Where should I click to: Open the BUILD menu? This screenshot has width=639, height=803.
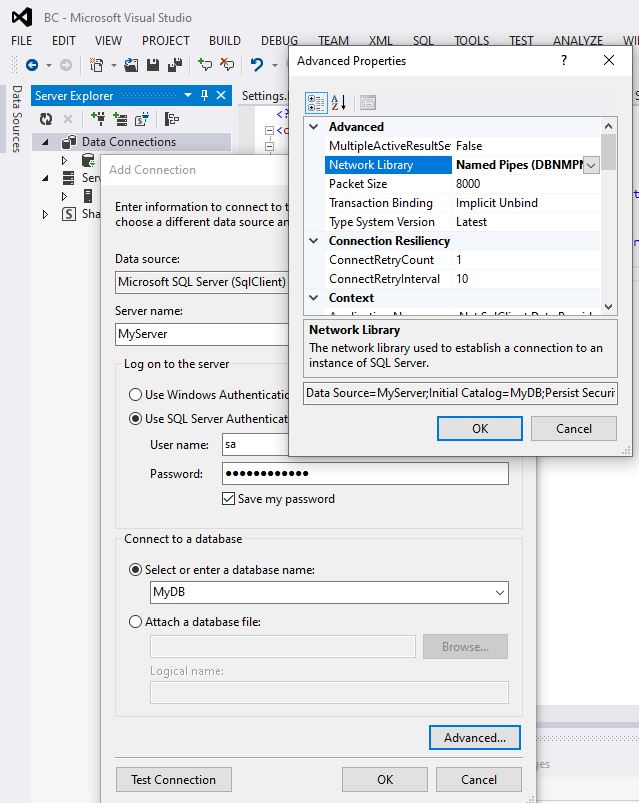click(x=224, y=41)
